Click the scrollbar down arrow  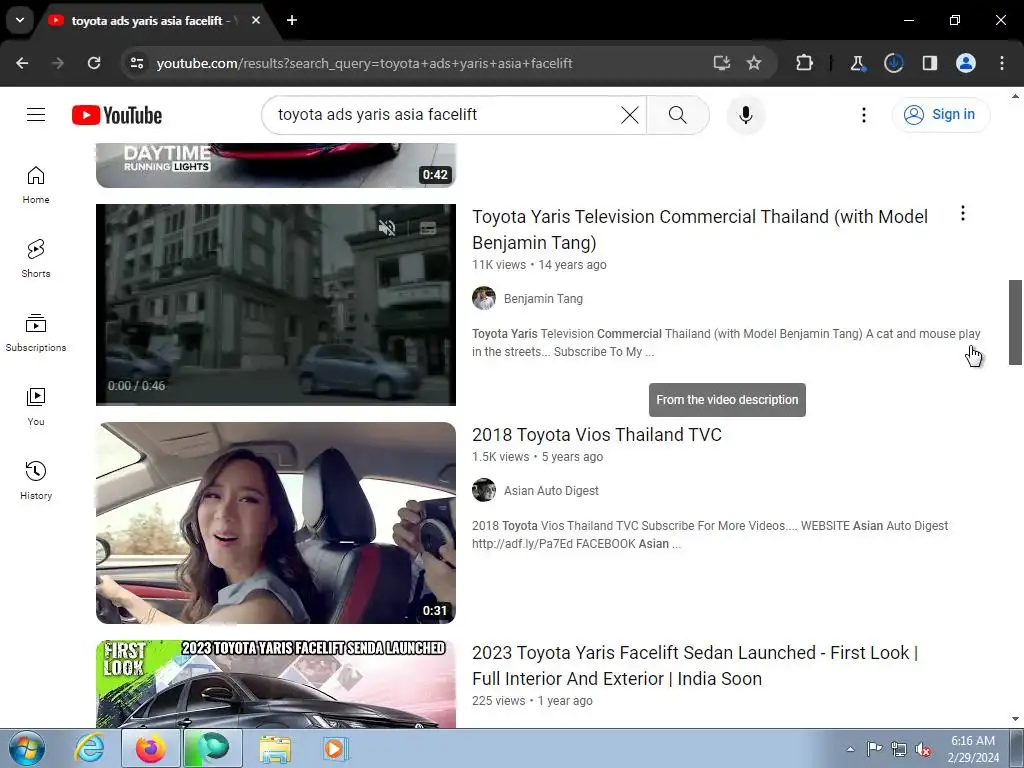(x=1015, y=720)
